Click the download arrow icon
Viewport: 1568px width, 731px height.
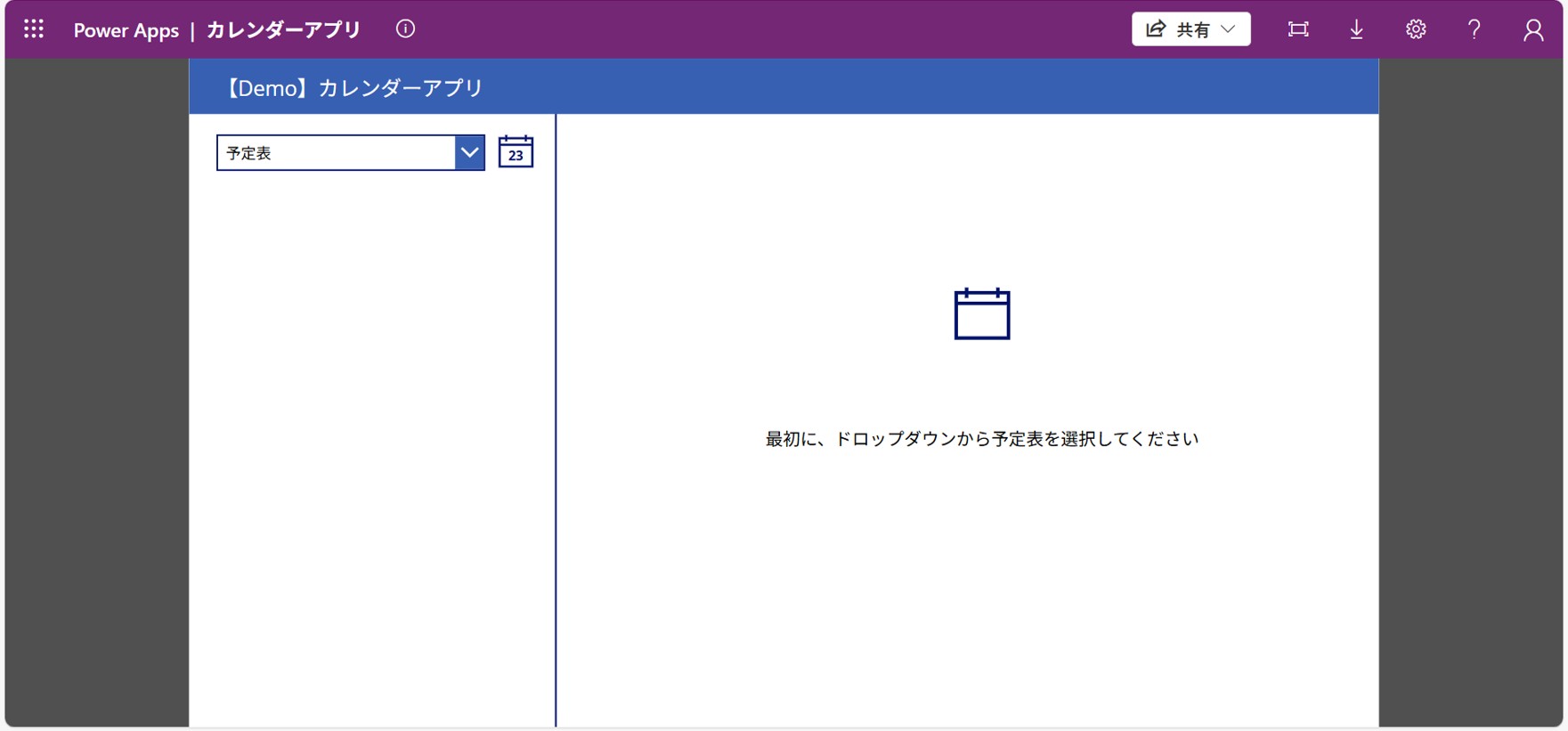pyautogui.click(x=1356, y=29)
